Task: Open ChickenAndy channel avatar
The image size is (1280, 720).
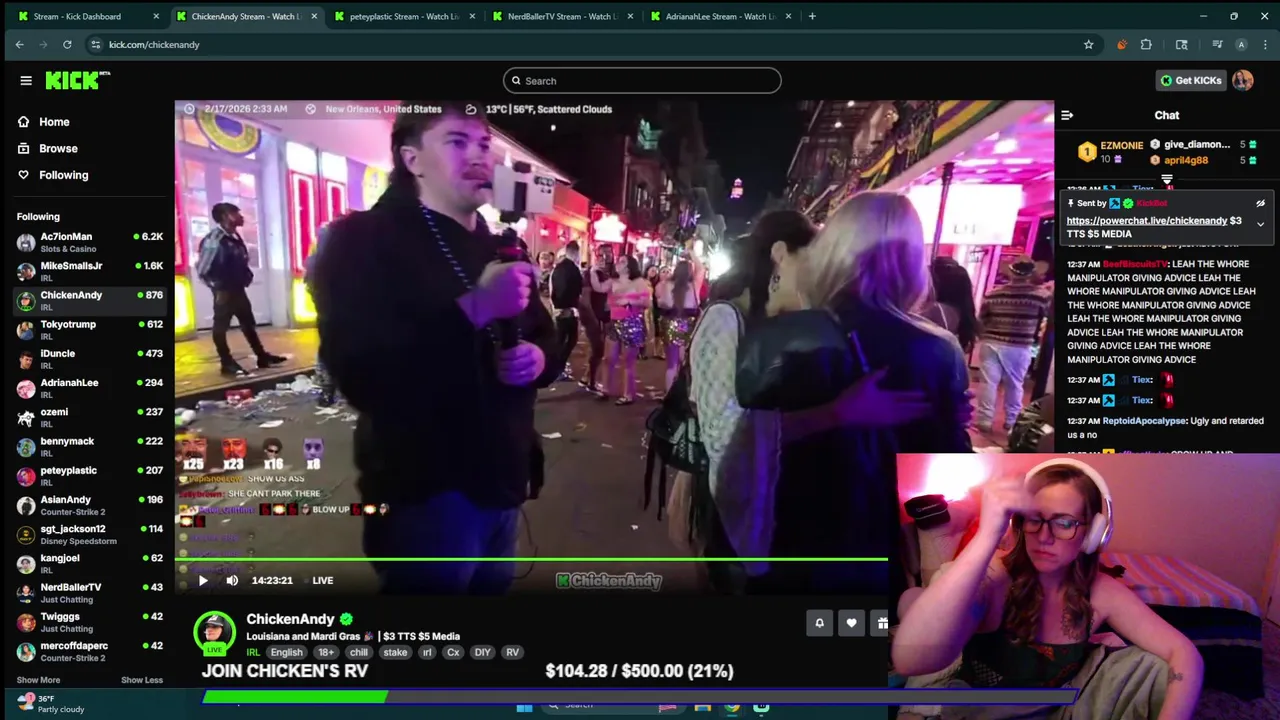Action: (x=214, y=633)
